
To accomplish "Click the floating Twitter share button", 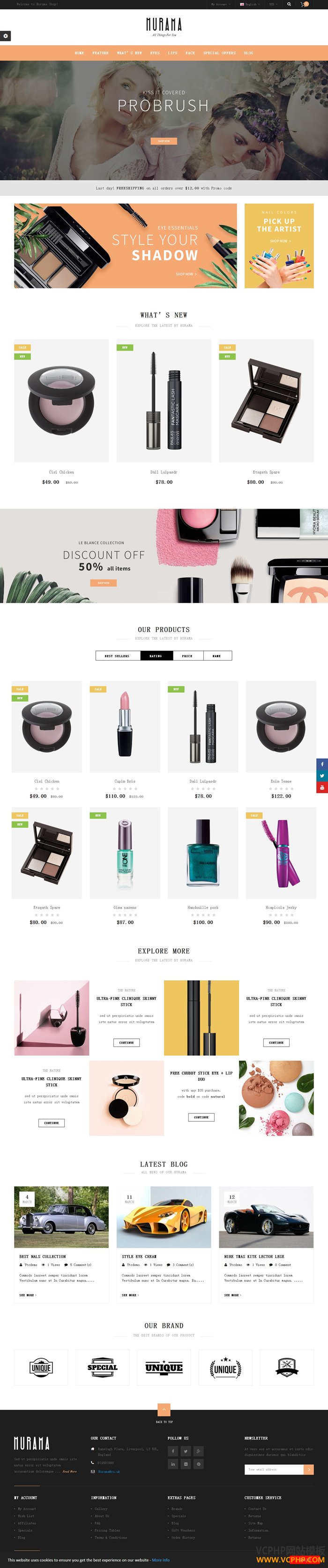I will point(322,776).
